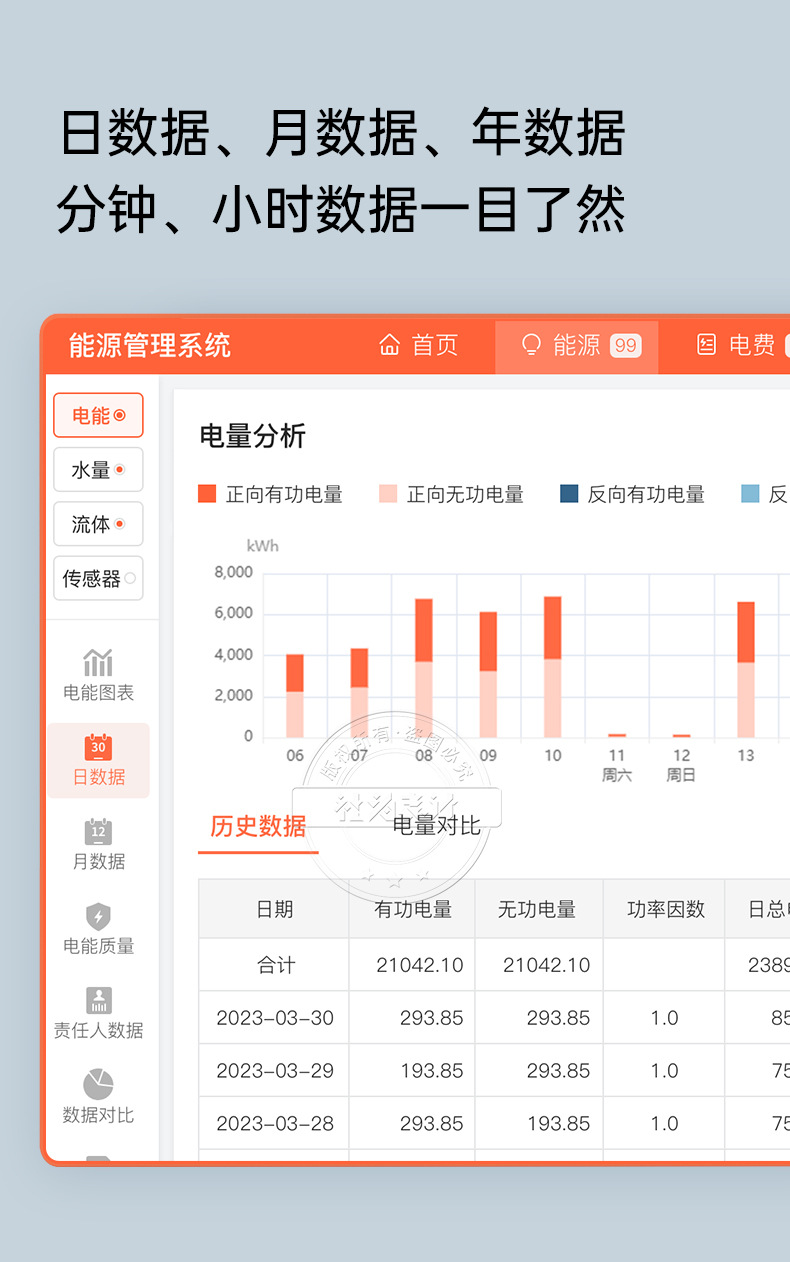Click the 99 notification badge
Image resolution: width=790 pixels, height=1262 pixels.
(625, 346)
